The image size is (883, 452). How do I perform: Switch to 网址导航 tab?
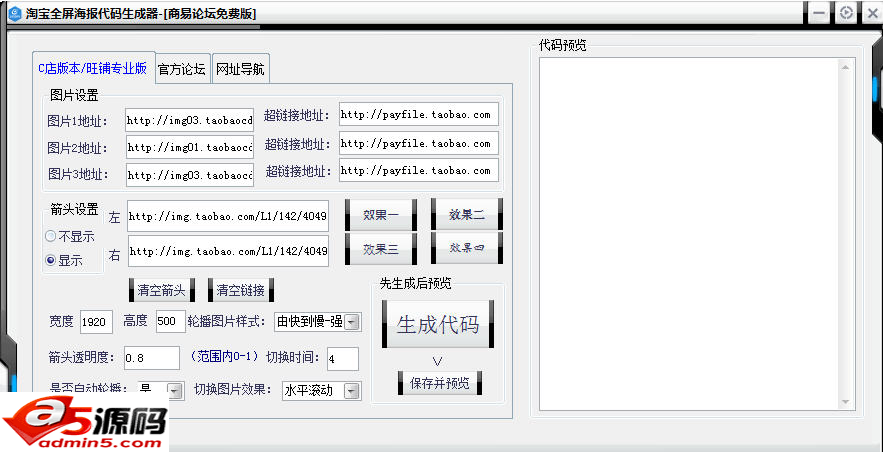(x=240, y=69)
